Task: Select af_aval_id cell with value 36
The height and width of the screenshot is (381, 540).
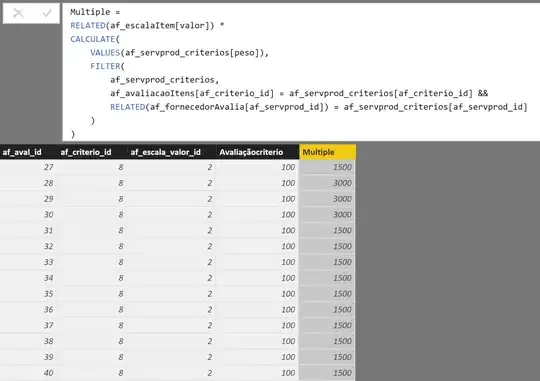Action: click(29, 309)
